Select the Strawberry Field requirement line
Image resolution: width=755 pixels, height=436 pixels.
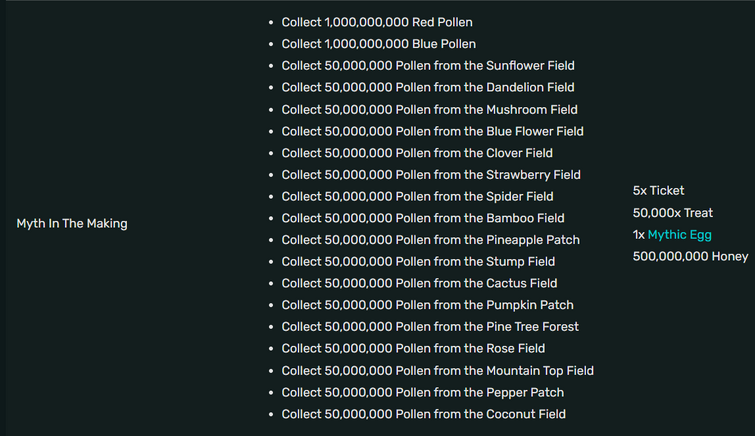(x=431, y=174)
